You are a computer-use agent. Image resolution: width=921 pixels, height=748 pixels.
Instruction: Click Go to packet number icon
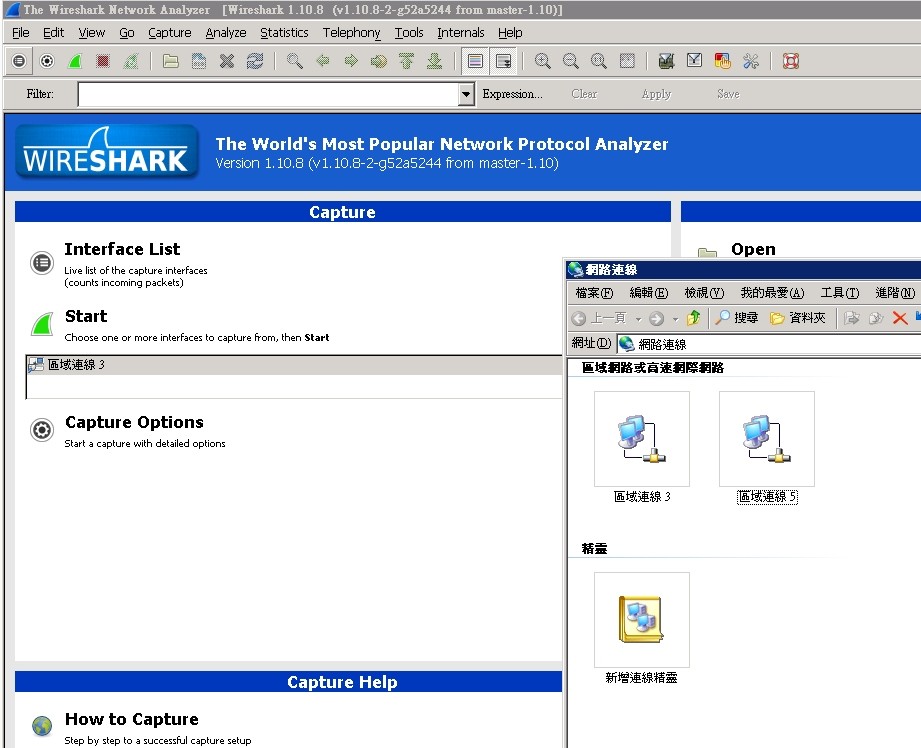click(378, 61)
